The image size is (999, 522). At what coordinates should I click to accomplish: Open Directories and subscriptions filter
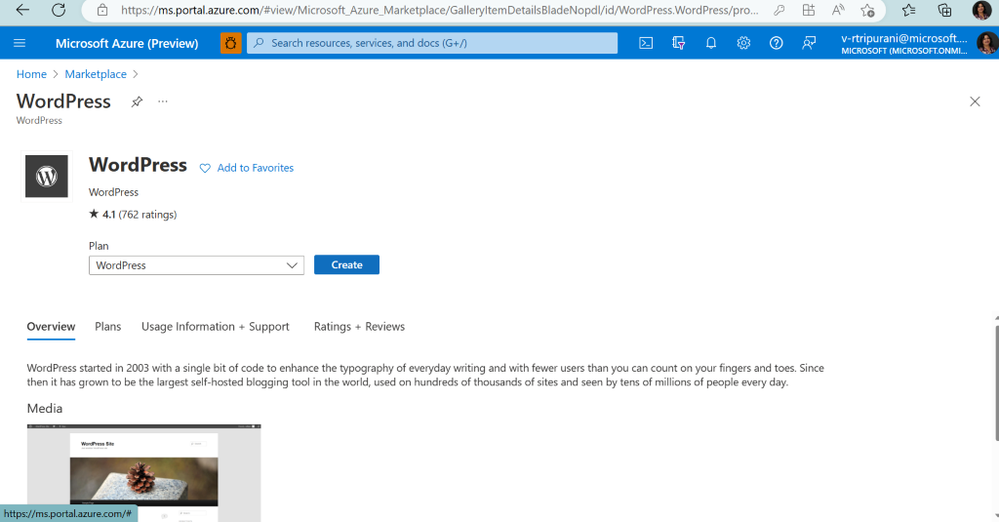[678, 43]
